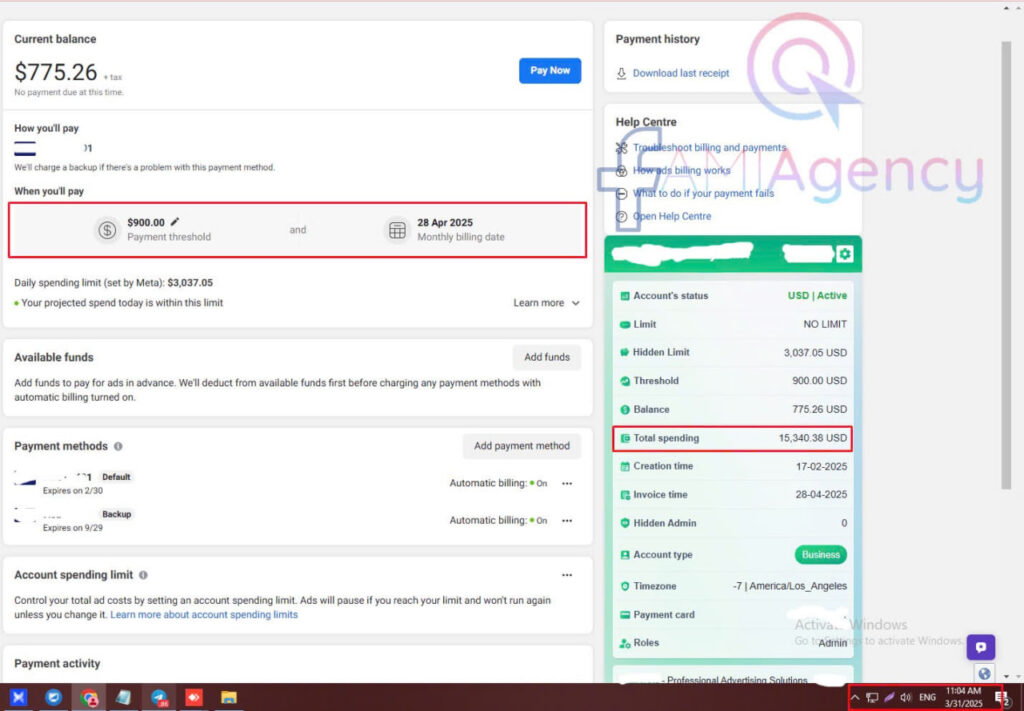
Task: Open File Explorer from the taskbar
Action: (x=229, y=697)
